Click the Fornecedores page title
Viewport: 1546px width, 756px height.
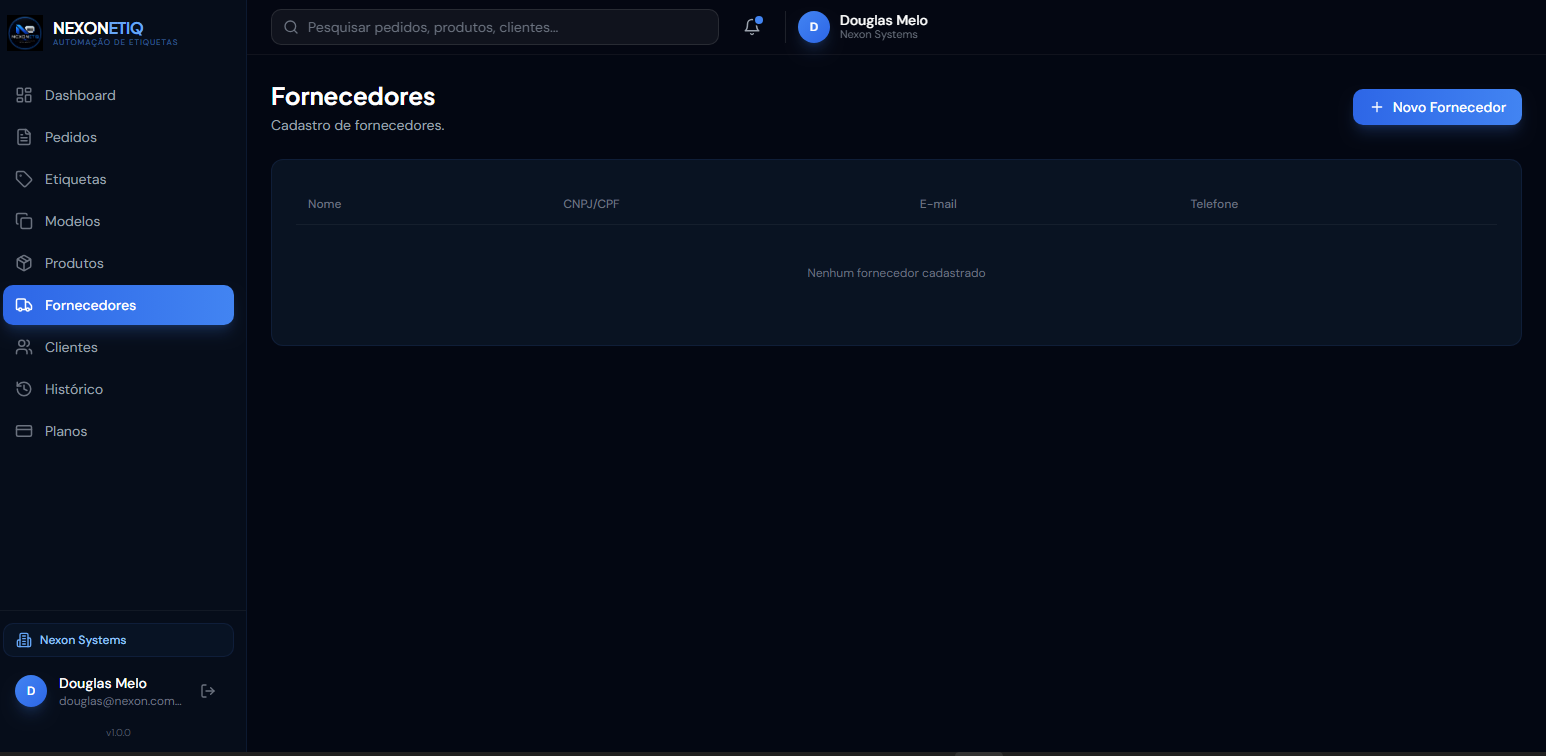pyautogui.click(x=353, y=96)
